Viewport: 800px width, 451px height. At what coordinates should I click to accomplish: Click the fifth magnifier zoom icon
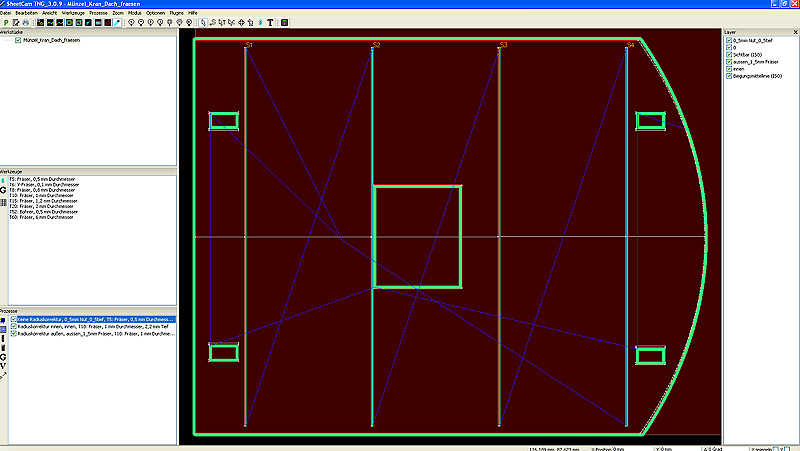click(170, 22)
